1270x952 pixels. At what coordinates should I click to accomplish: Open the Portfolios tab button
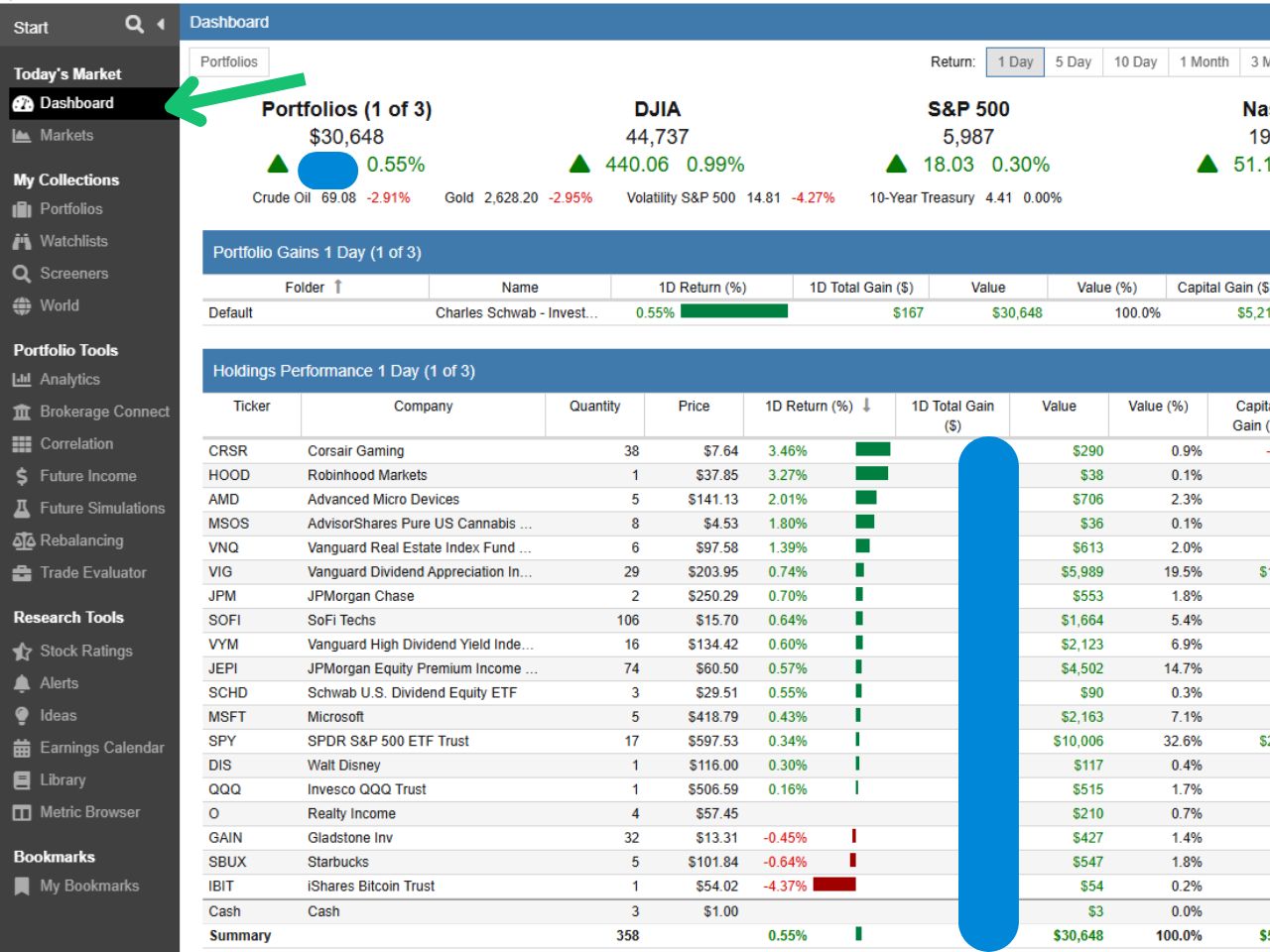coord(229,61)
